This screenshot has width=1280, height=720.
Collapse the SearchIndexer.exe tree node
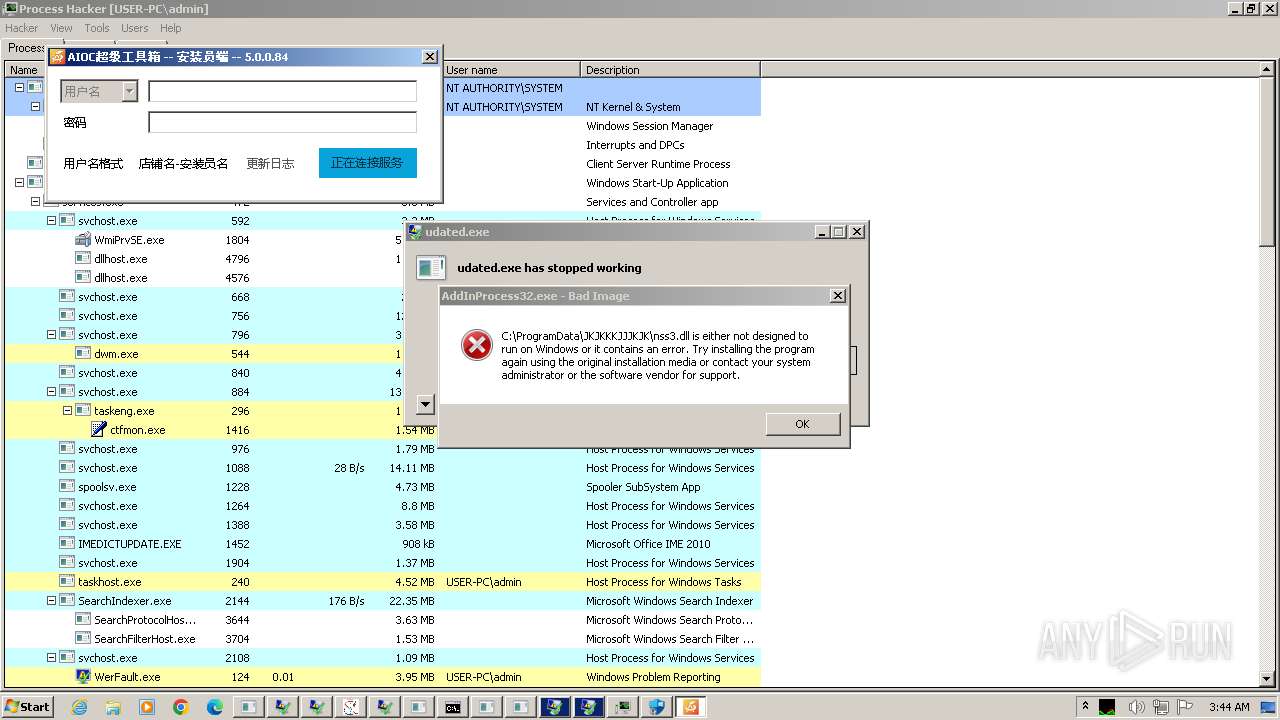click(51, 601)
